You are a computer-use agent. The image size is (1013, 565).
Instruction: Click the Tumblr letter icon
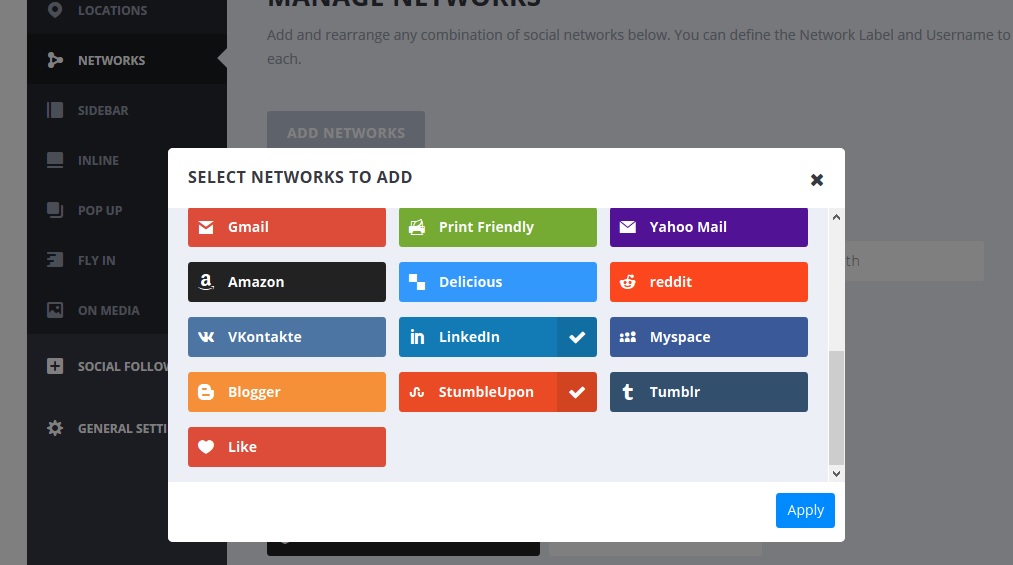(628, 392)
